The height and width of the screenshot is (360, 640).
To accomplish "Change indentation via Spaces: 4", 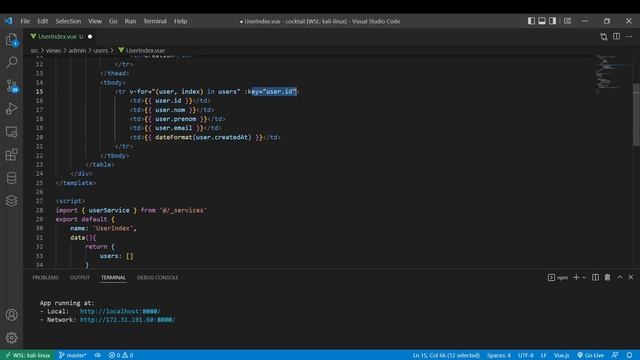I will point(498,355).
